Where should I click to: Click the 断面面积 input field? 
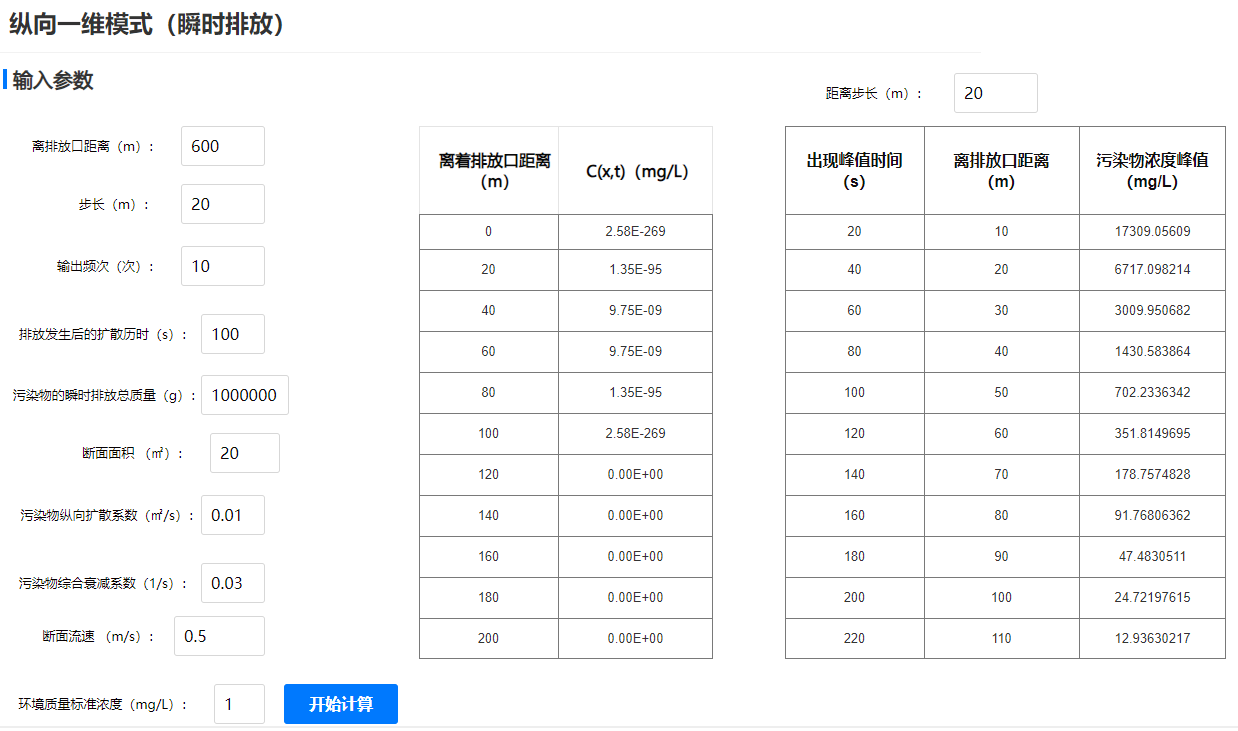point(244,453)
